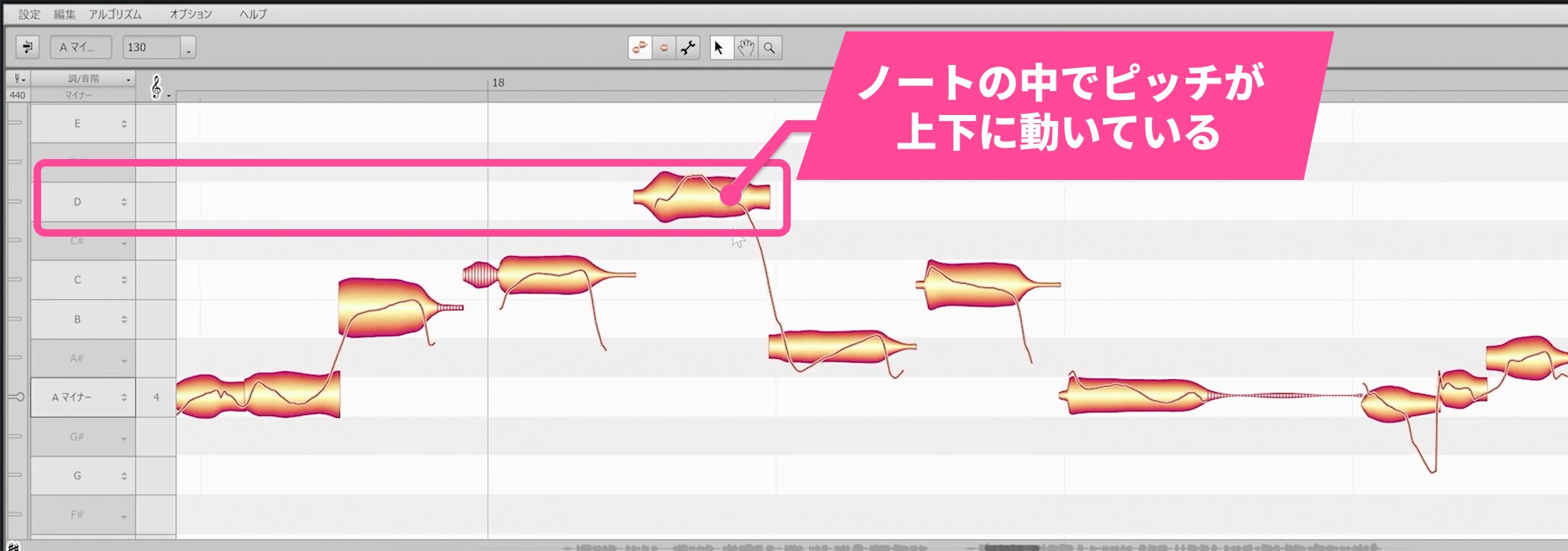Click the single-blob view icon
The width and height of the screenshot is (1568, 551).
coord(664,48)
